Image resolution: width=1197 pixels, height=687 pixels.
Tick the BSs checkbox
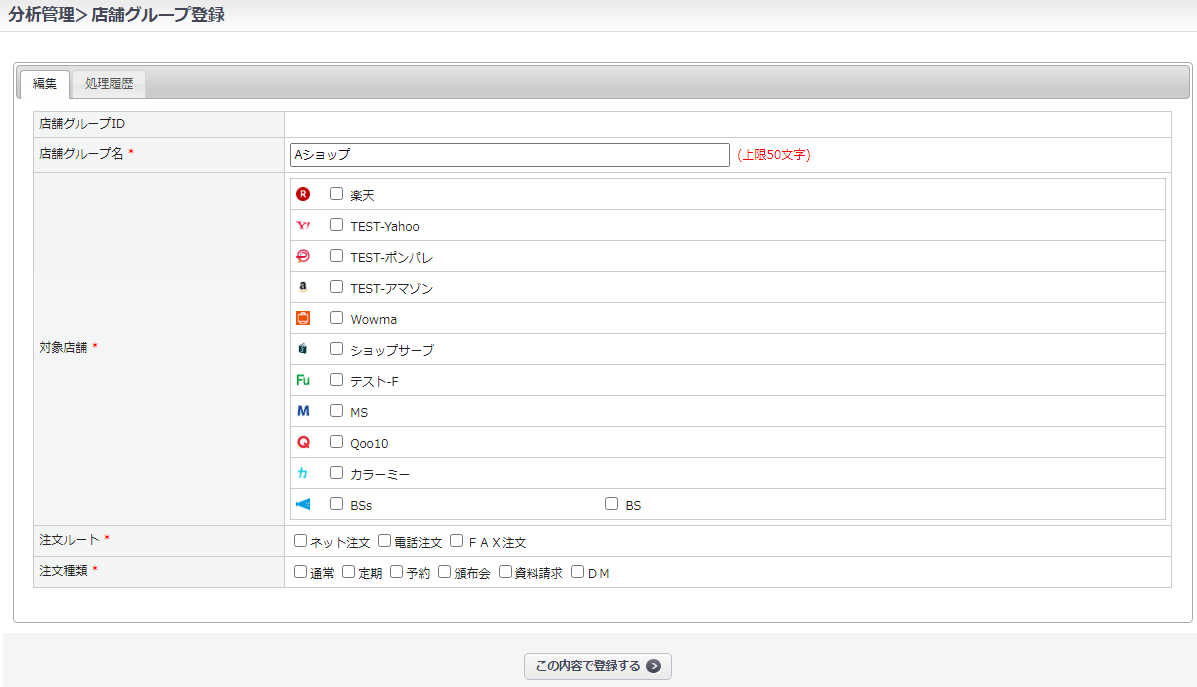pyautogui.click(x=337, y=504)
